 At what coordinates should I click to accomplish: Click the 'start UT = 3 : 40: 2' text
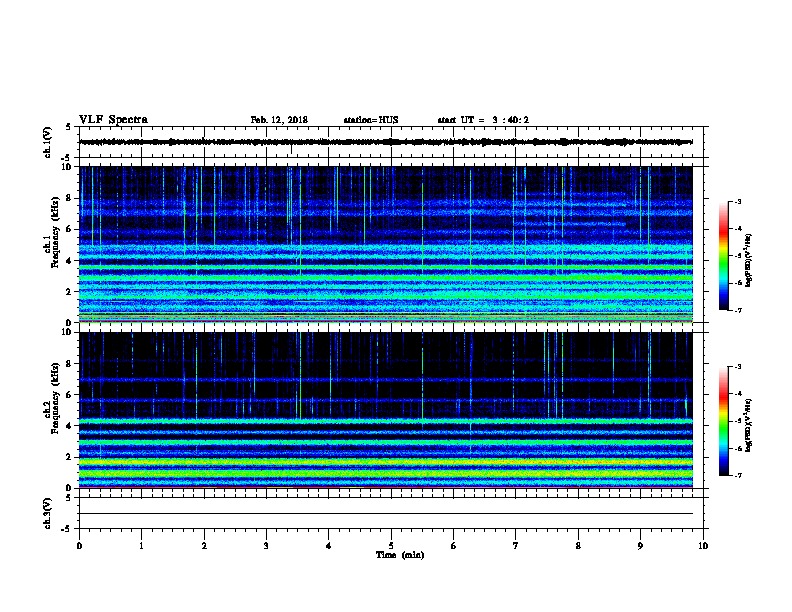(x=483, y=120)
